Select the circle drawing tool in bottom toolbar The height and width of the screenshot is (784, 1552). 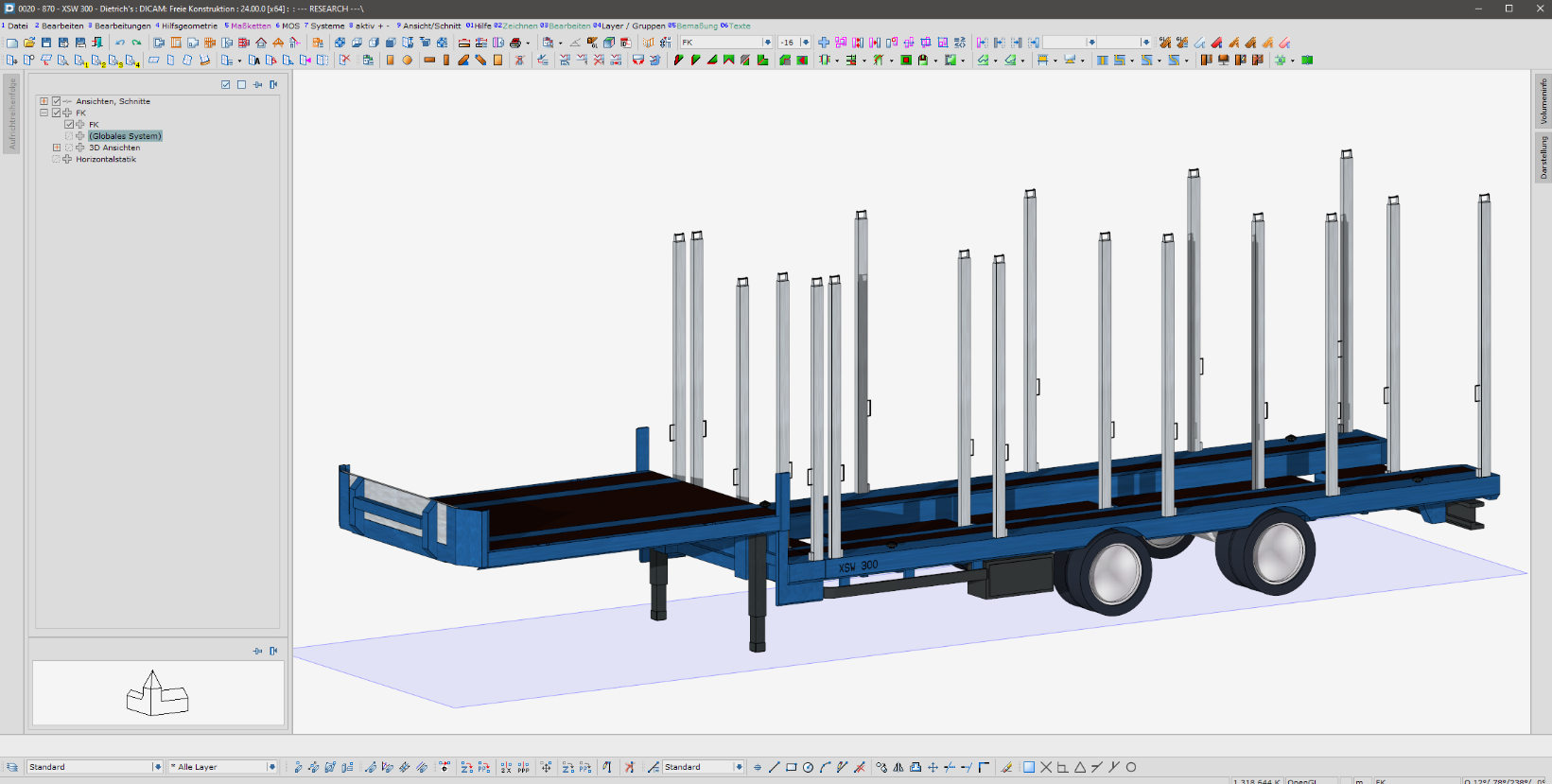tap(809, 767)
